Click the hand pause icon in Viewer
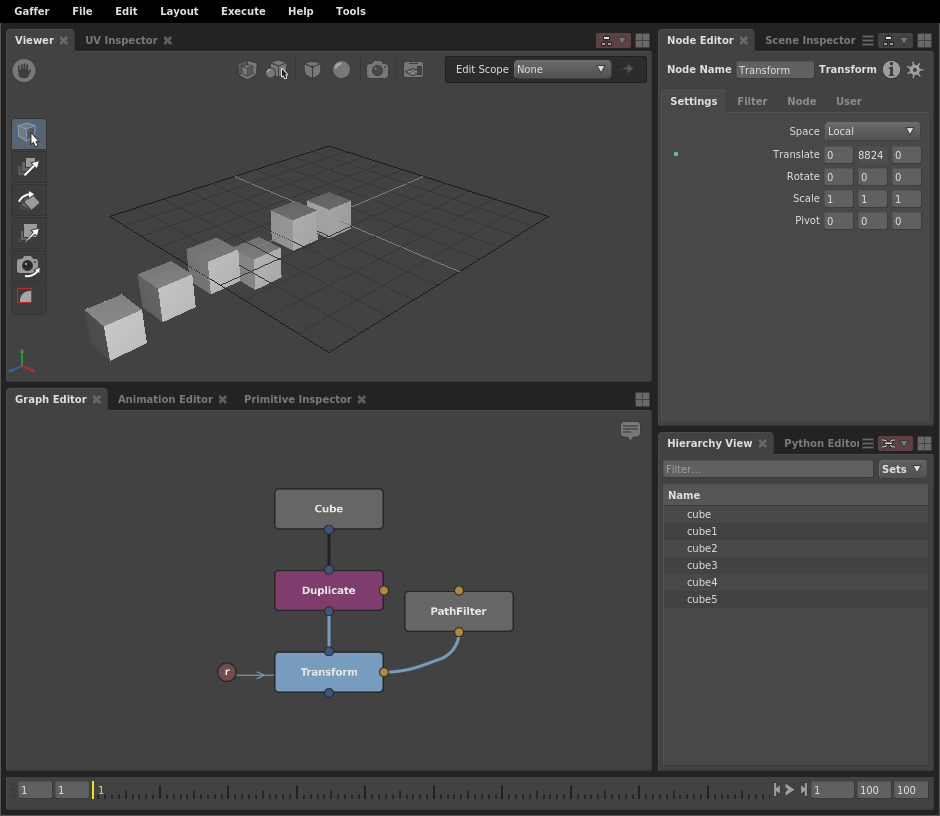 [x=24, y=70]
